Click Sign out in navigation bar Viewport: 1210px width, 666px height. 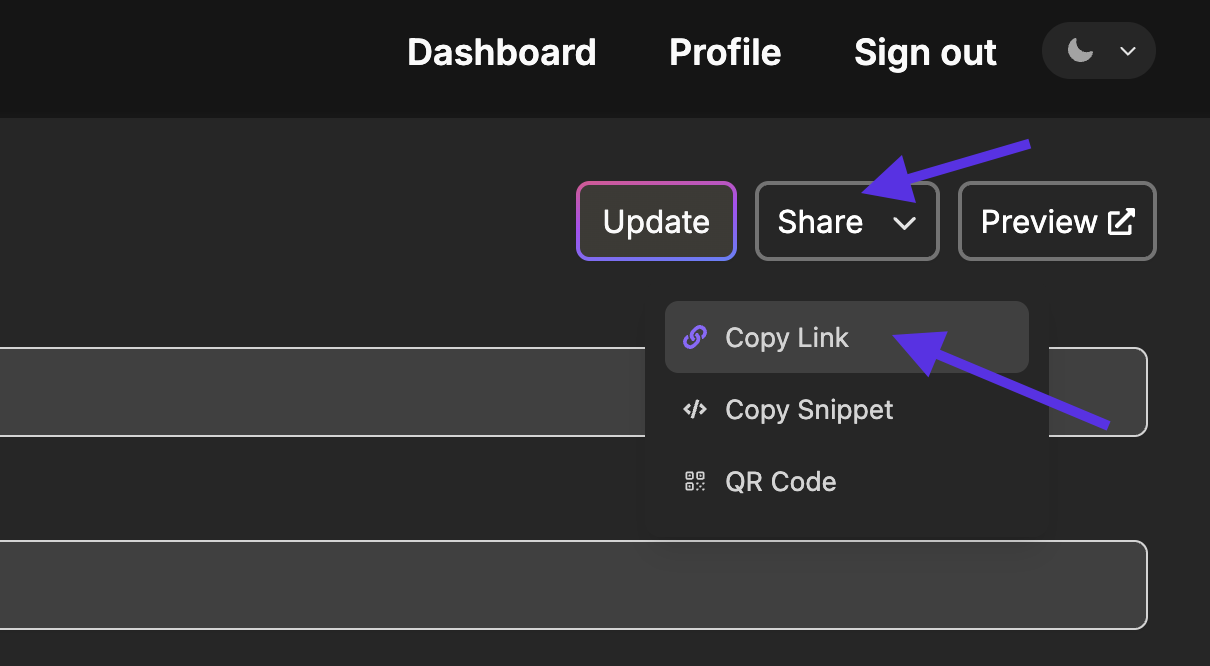click(x=925, y=52)
